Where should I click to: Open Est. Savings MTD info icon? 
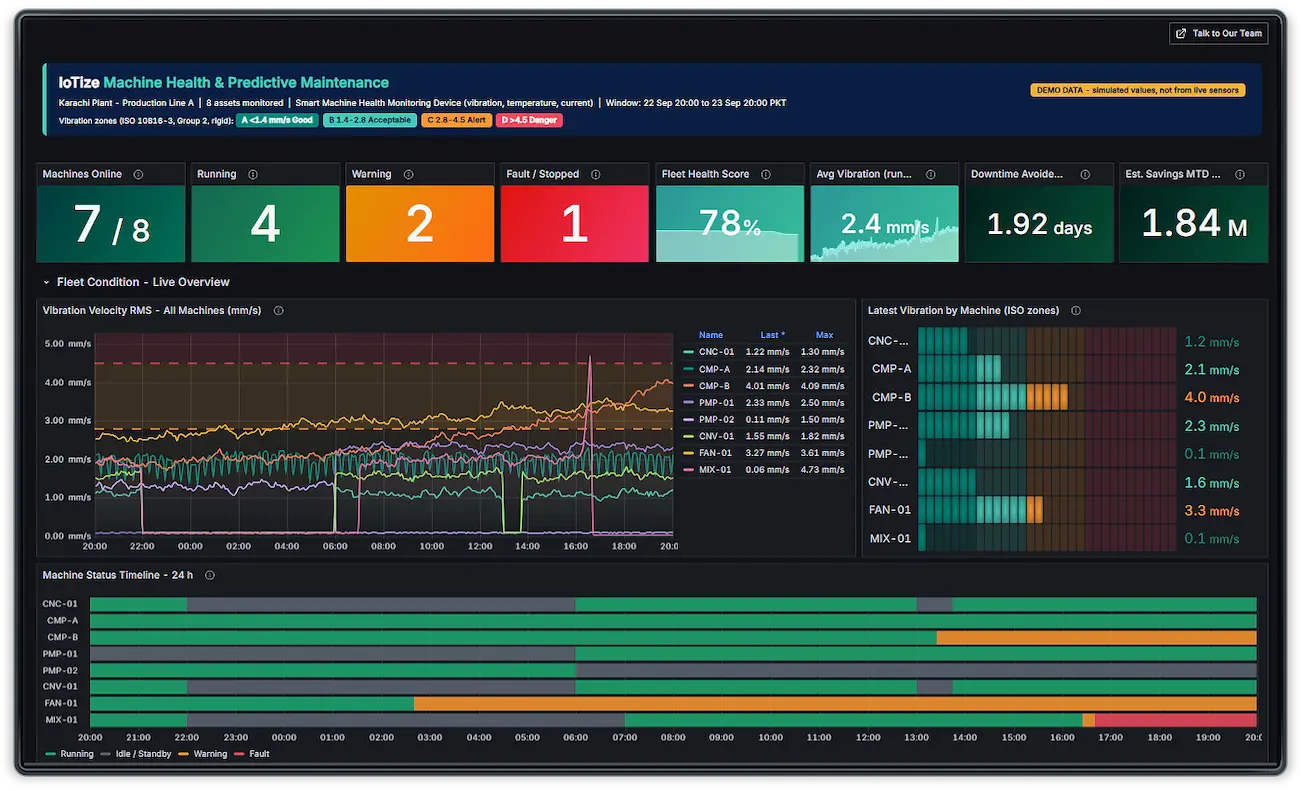tap(1240, 174)
